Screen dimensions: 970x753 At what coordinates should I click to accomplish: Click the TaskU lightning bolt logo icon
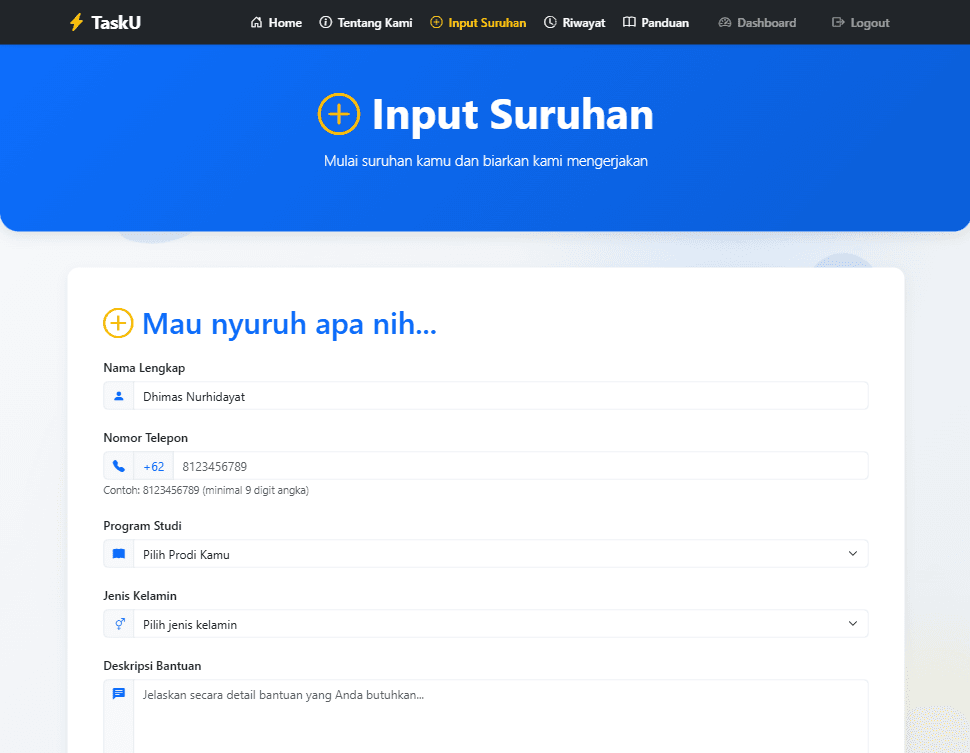pyautogui.click(x=76, y=22)
